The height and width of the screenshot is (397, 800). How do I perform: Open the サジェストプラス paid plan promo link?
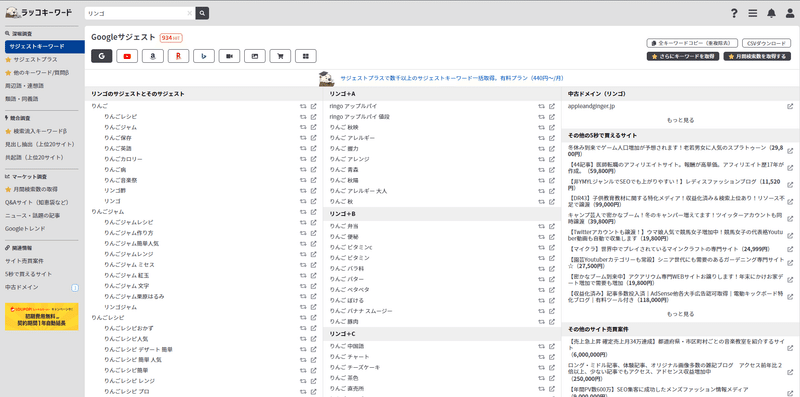tap(452, 79)
